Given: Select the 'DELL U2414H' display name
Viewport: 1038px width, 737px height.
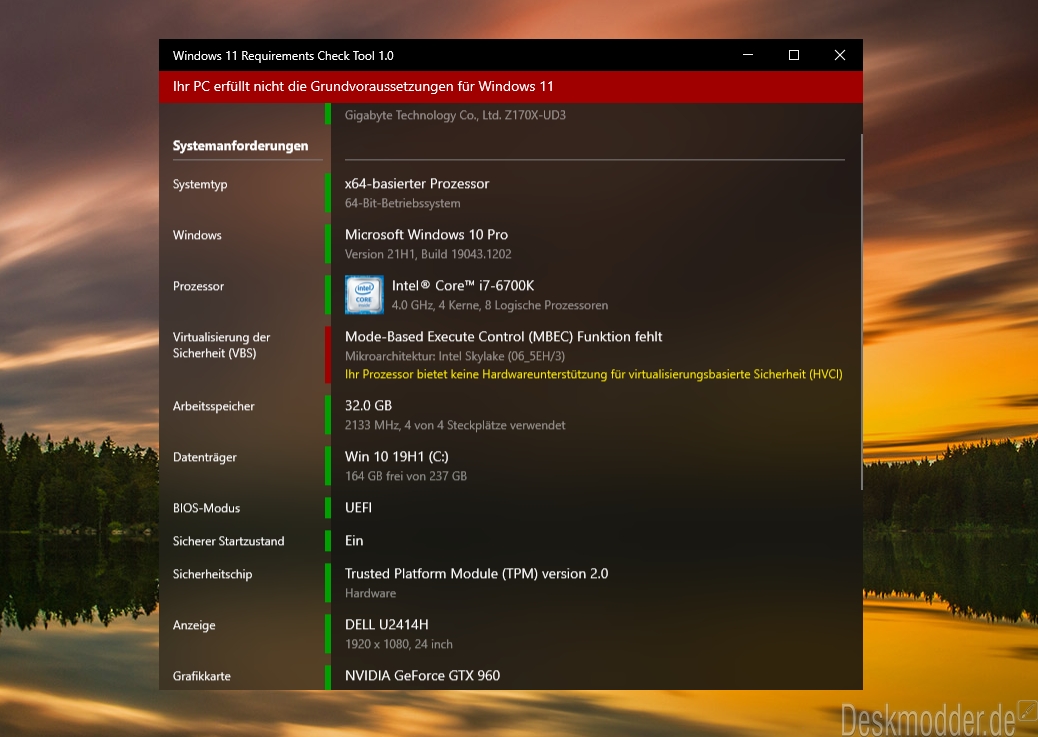Looking at the screenshot, I should pos(387,624).
